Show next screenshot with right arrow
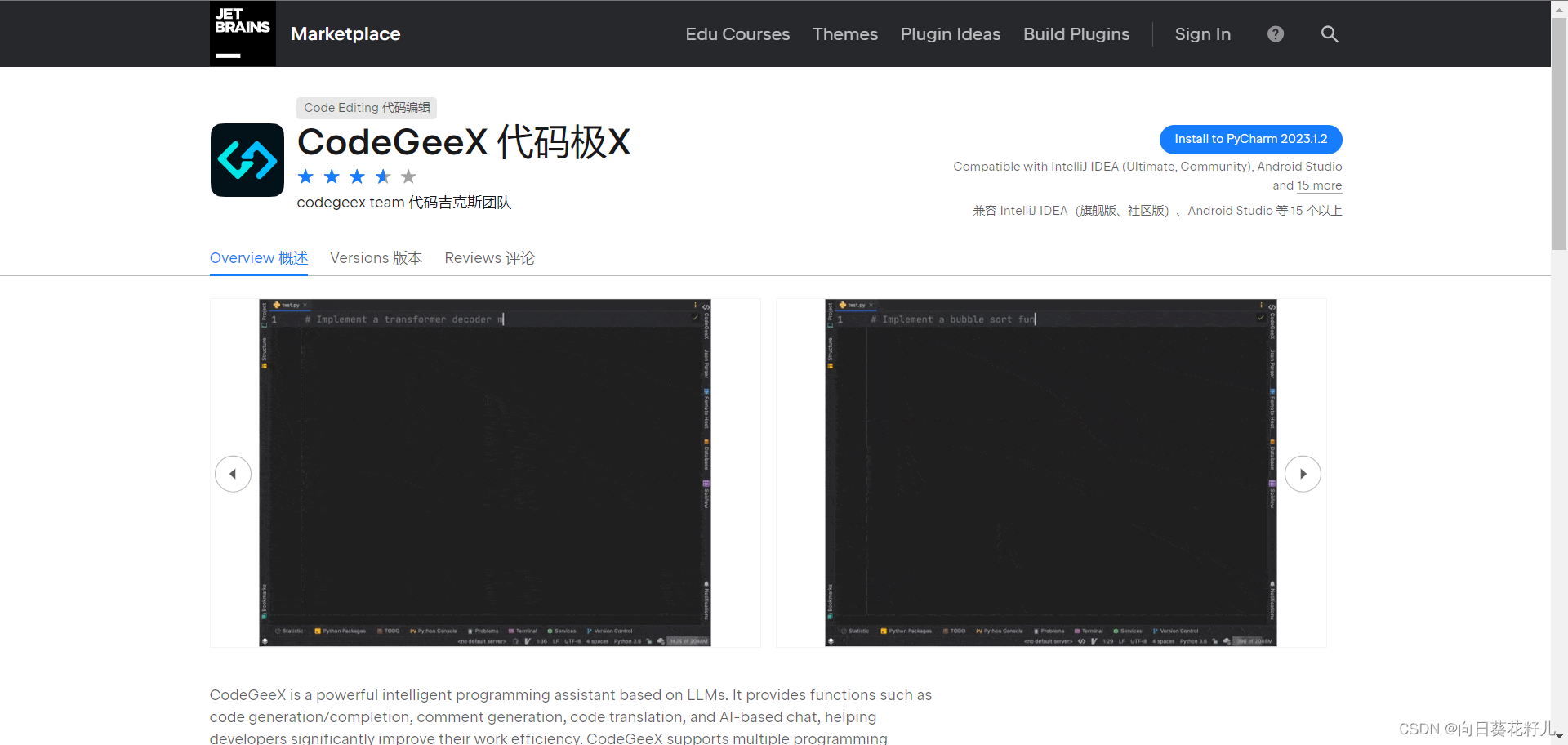Image resolution: width=1568 pixels, height=745 pixels. point(1303,474)
